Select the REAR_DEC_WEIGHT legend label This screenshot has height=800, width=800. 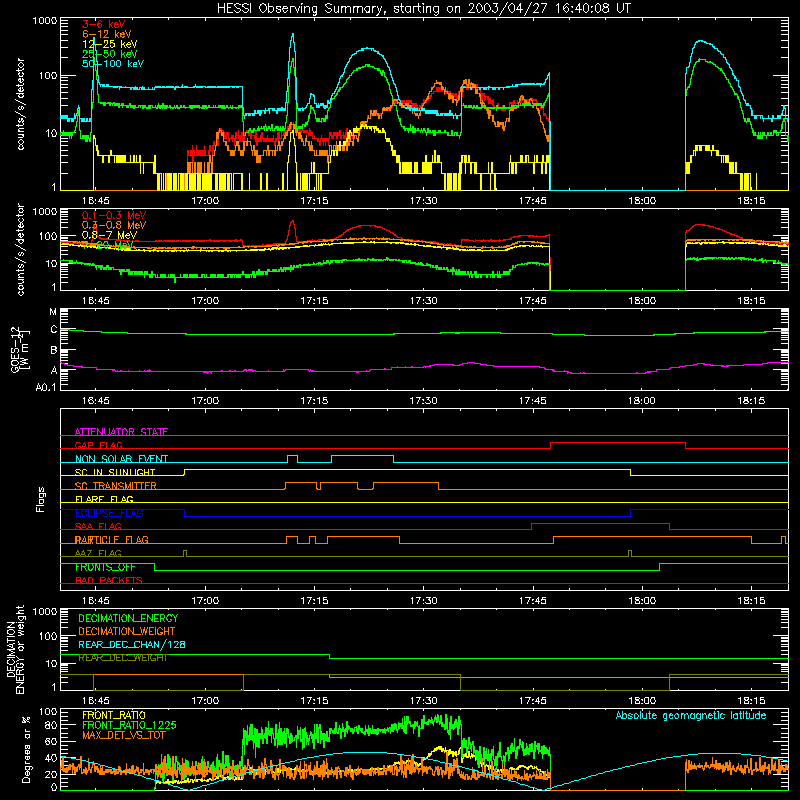click(122, 658)
